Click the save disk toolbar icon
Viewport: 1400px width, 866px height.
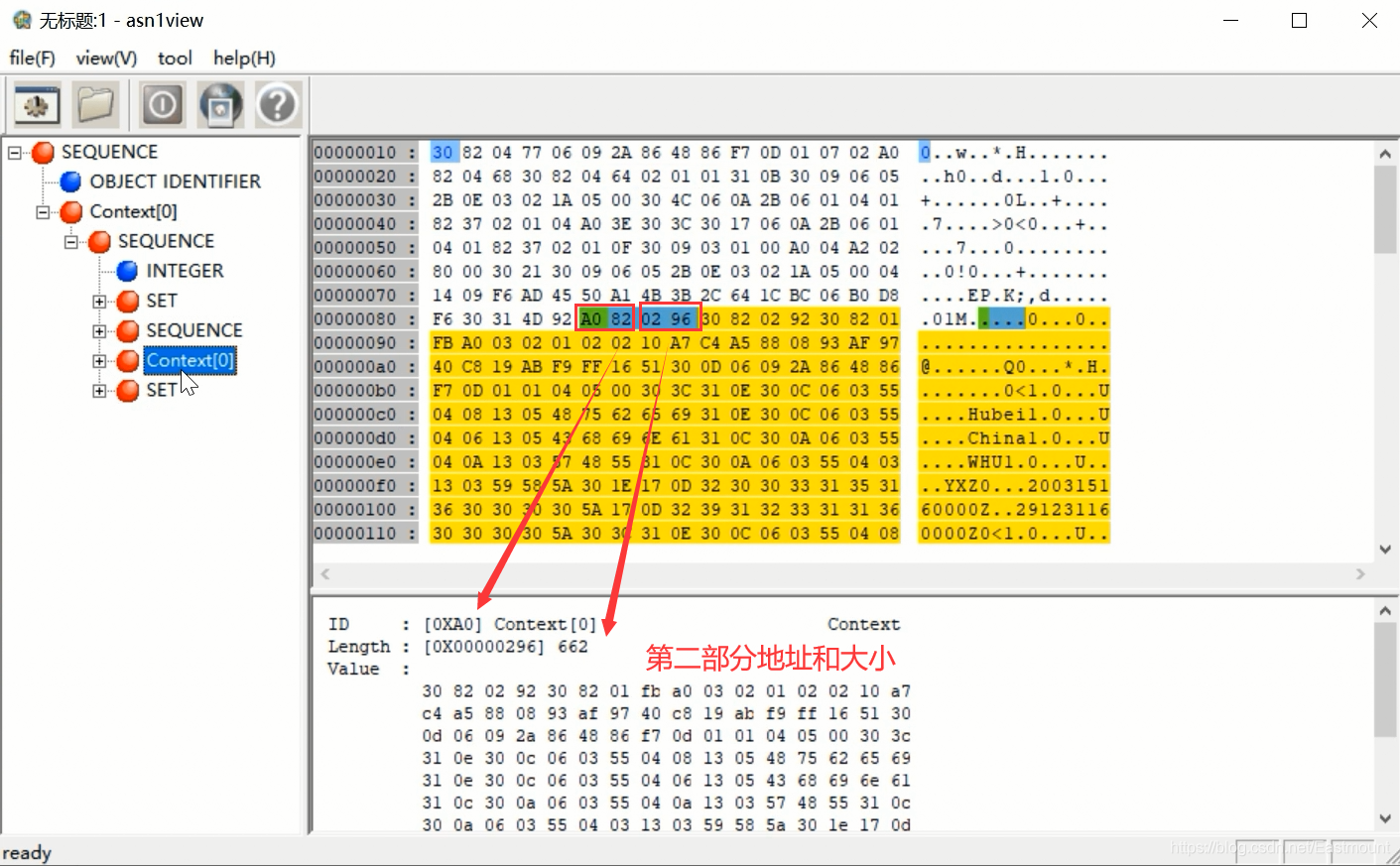(220, 104)
